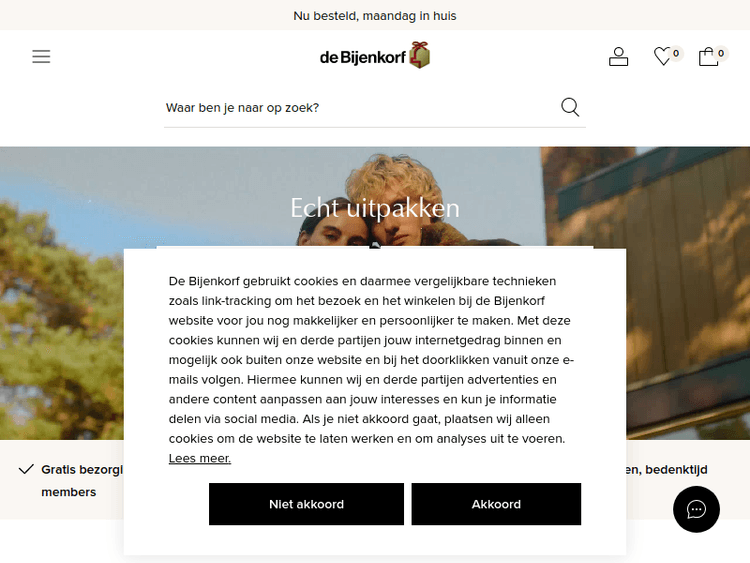Open the account profile icon
Viewport: 750px width, 563px height.
(x=618, y=56)
